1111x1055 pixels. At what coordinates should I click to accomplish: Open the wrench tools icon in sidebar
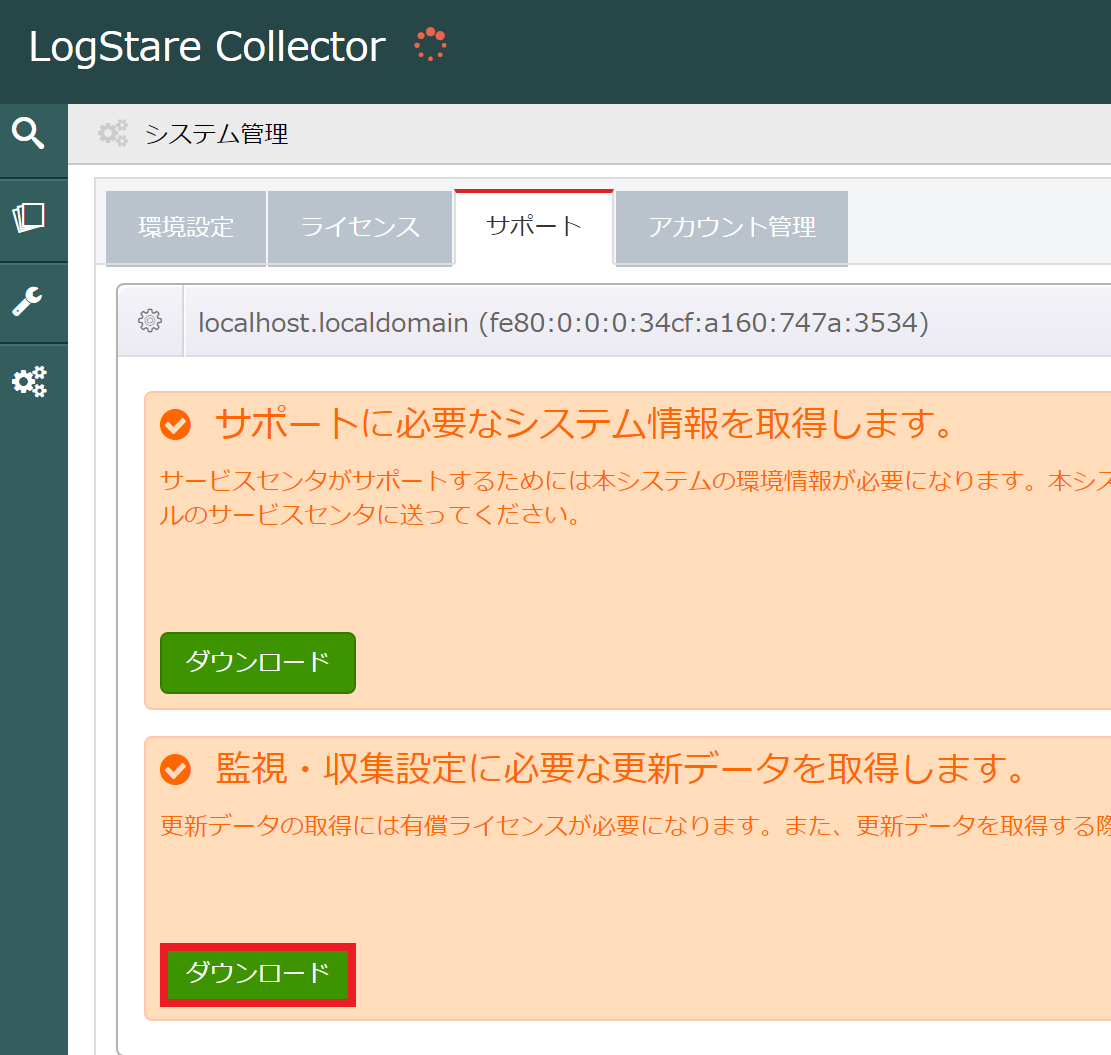[x=28, y=301]
